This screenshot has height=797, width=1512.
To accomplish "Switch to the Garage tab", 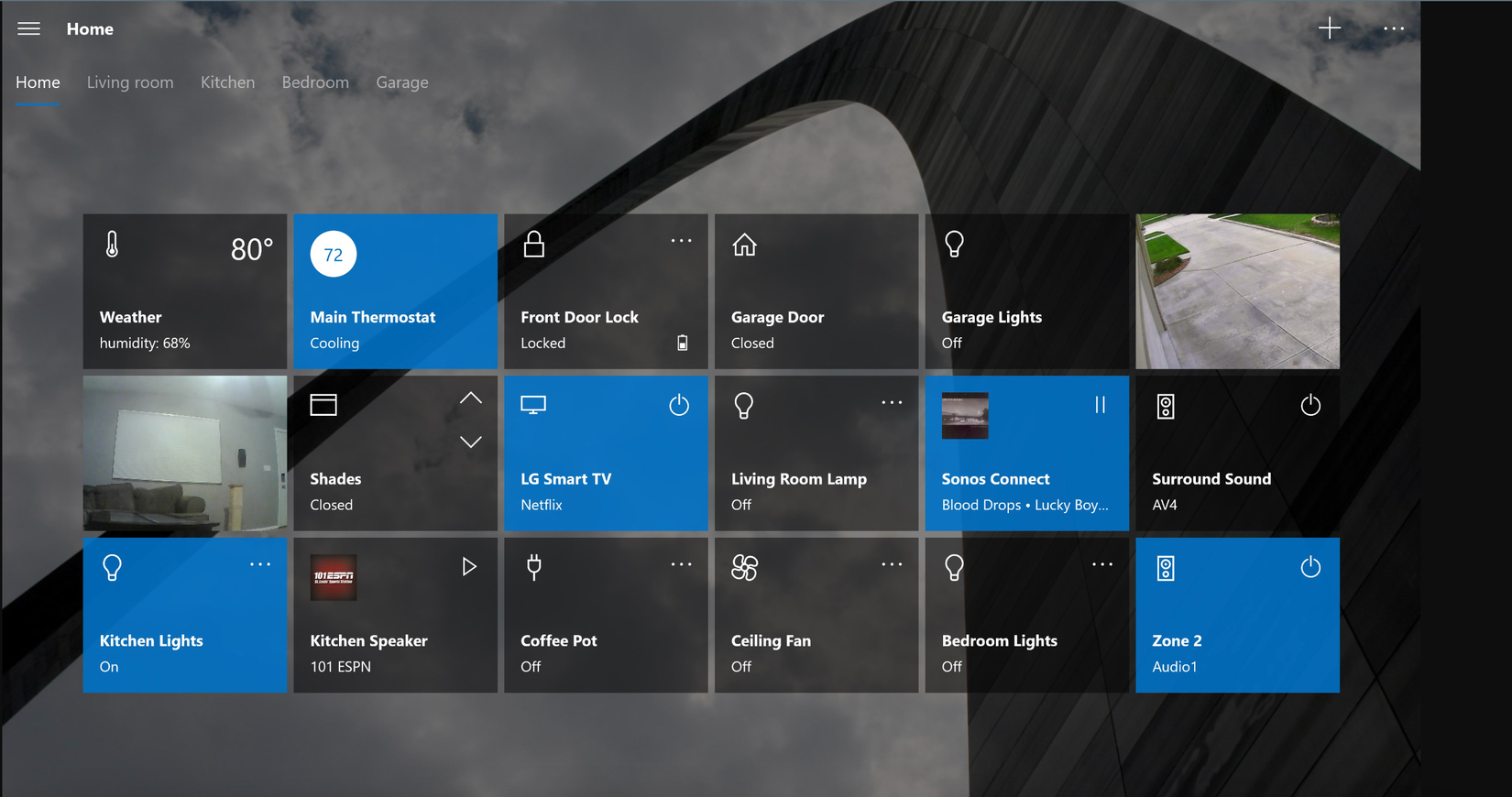I will point(401,82).
